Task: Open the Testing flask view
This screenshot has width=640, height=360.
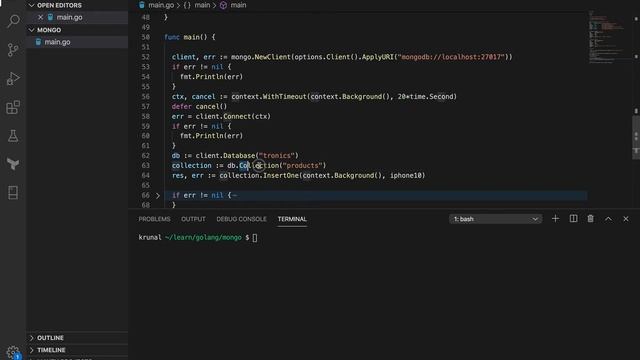Action: click(13, 136)
